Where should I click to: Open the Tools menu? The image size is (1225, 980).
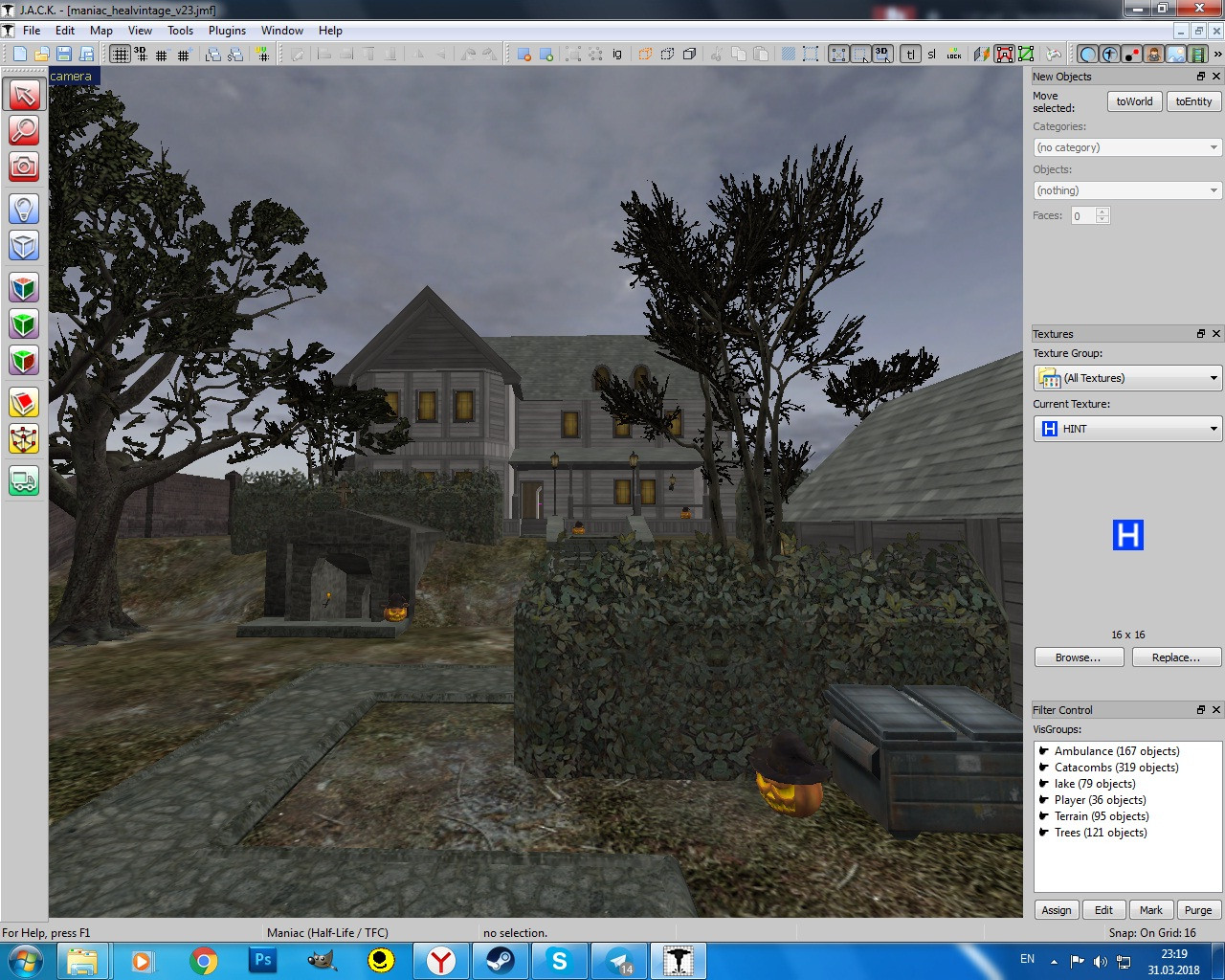pos(180,31)
